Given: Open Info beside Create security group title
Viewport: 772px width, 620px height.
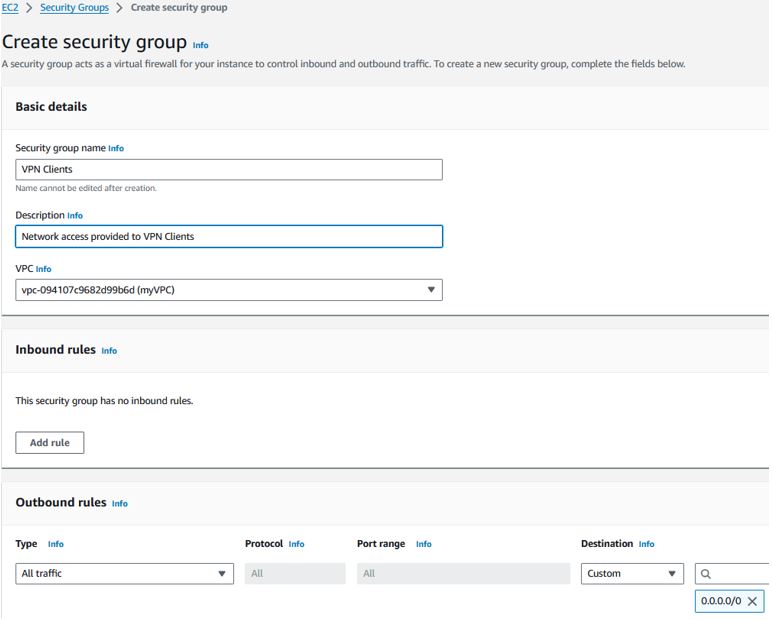Looking at the screenshot, I should 200,45.
